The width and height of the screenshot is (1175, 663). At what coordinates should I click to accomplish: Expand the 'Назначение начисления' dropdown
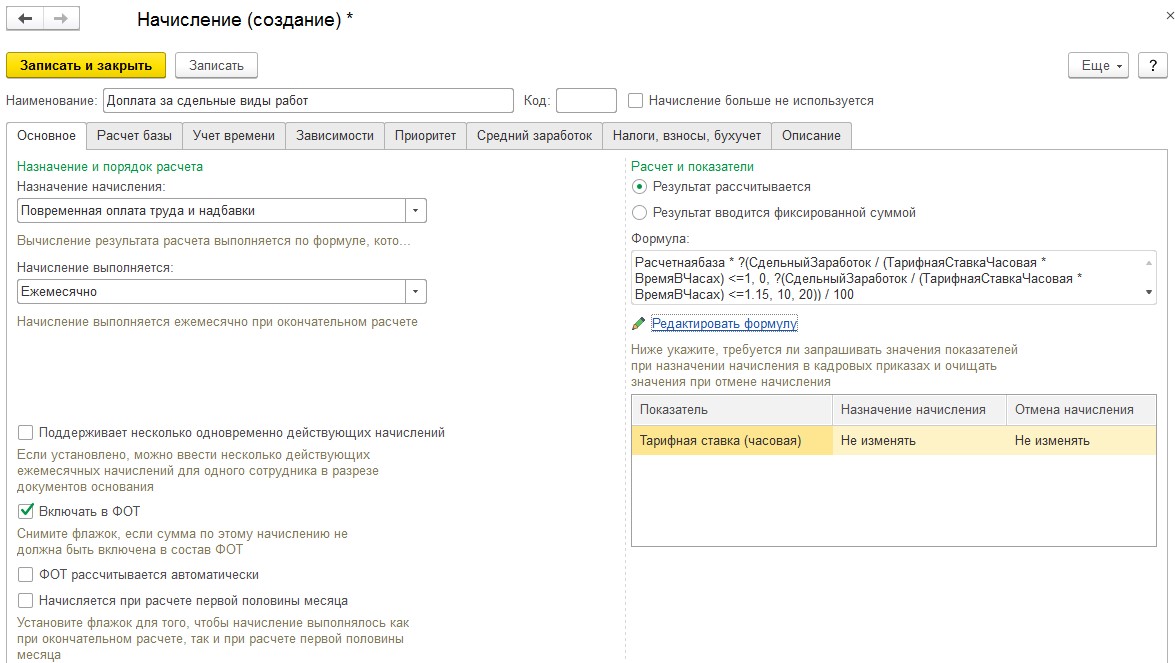coord(415,210)
